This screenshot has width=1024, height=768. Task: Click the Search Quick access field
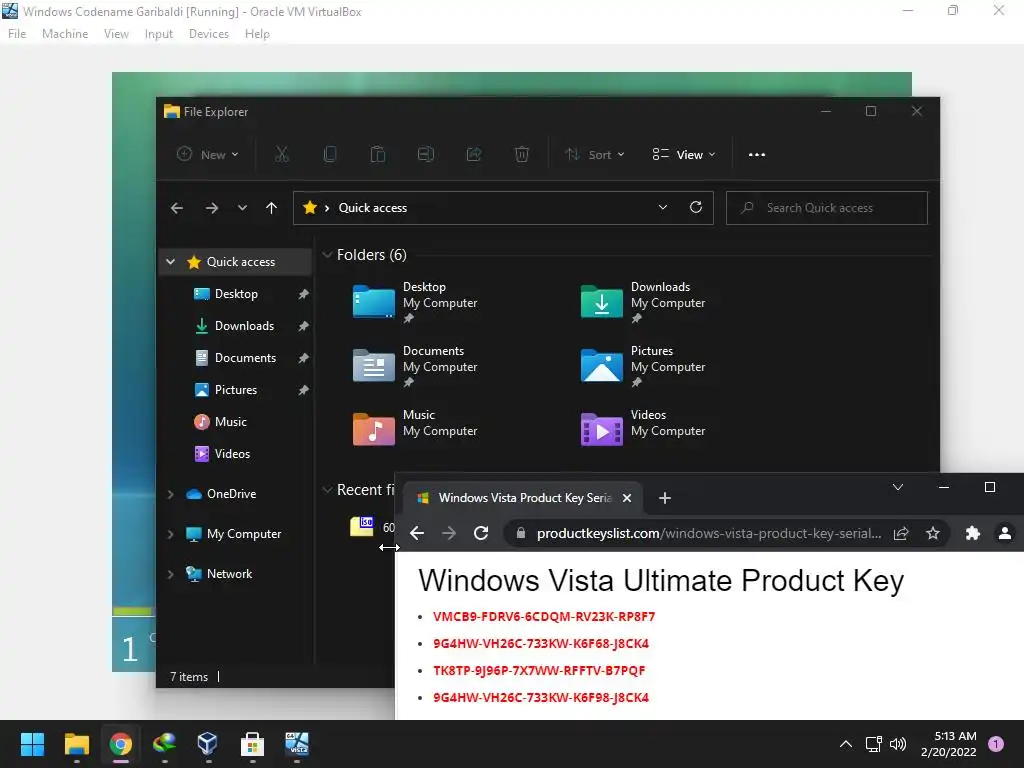826,208
